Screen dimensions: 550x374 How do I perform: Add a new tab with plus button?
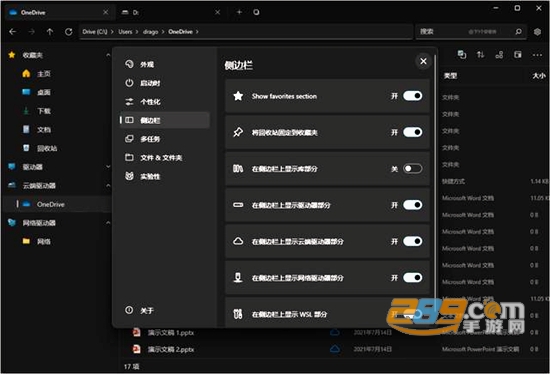(x=239, y=12)
